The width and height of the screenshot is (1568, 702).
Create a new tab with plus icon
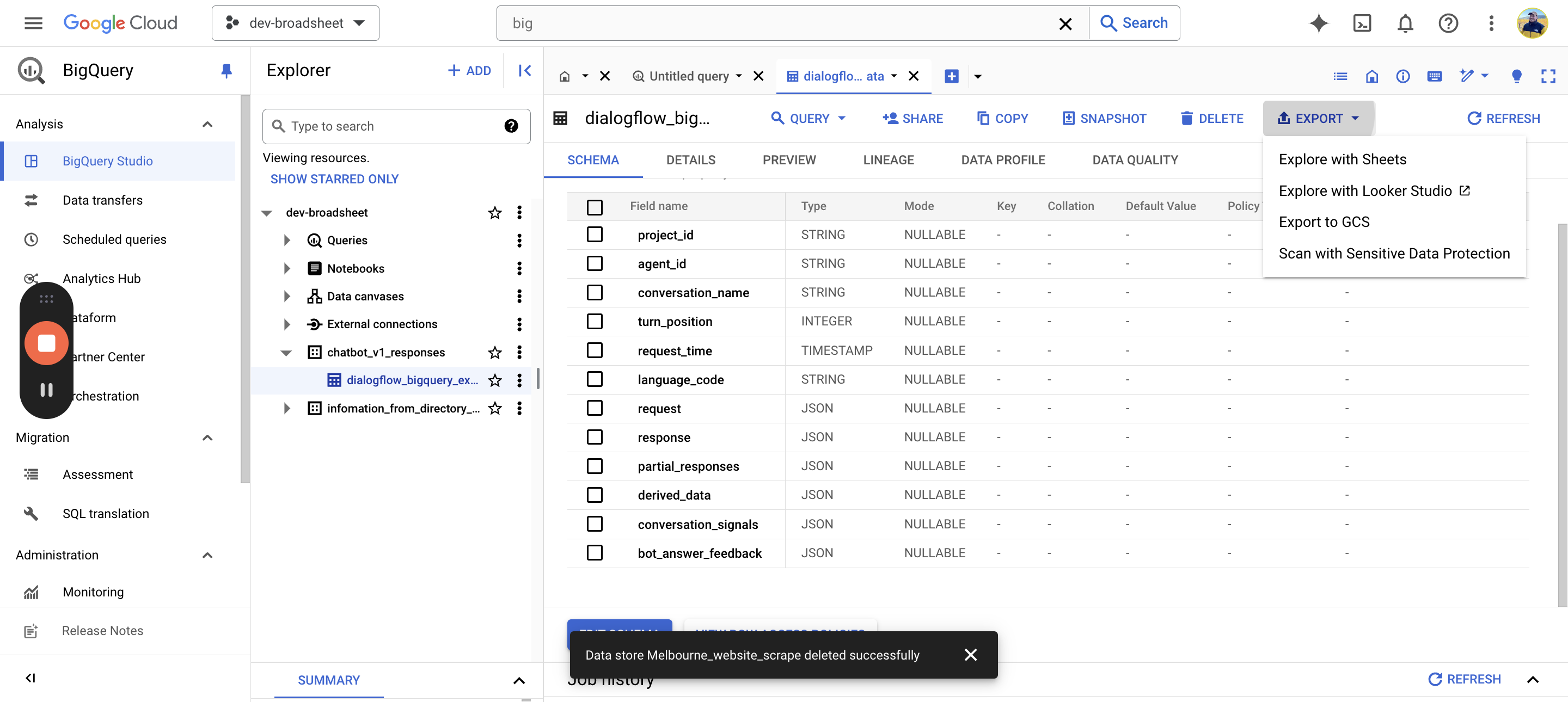click(951, 76)
